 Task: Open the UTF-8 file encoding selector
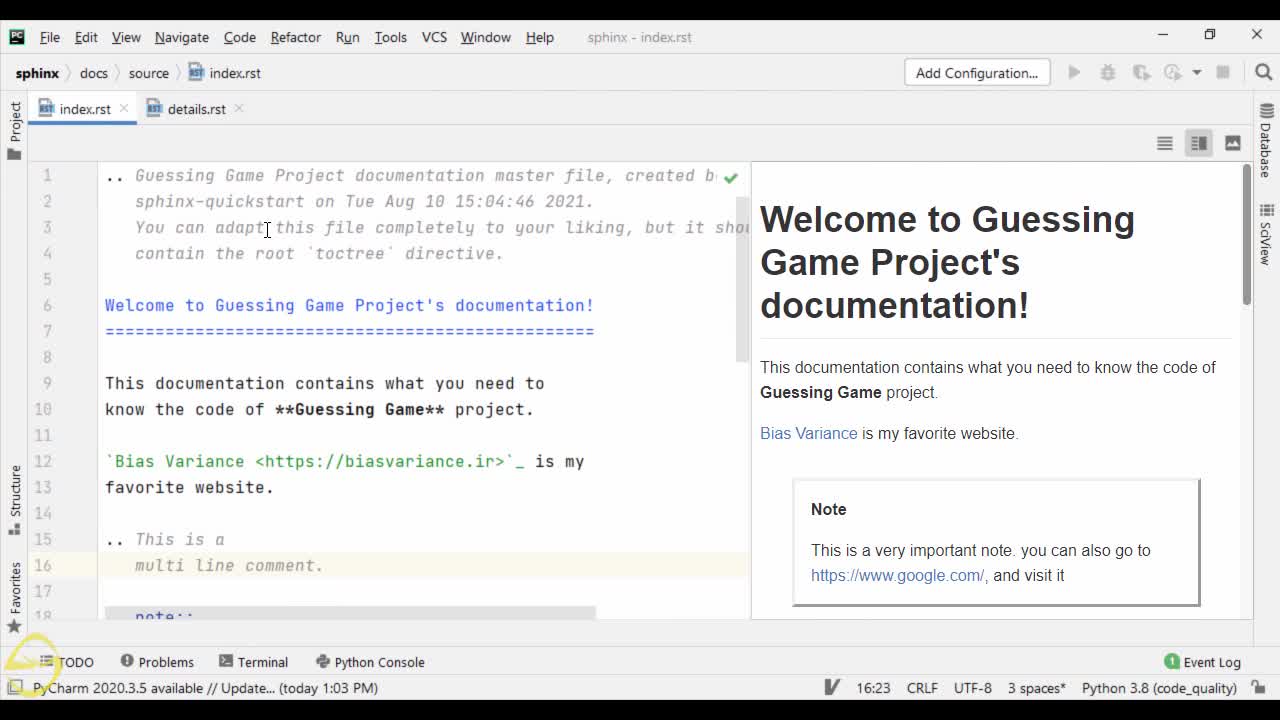[x=972, y=688]
